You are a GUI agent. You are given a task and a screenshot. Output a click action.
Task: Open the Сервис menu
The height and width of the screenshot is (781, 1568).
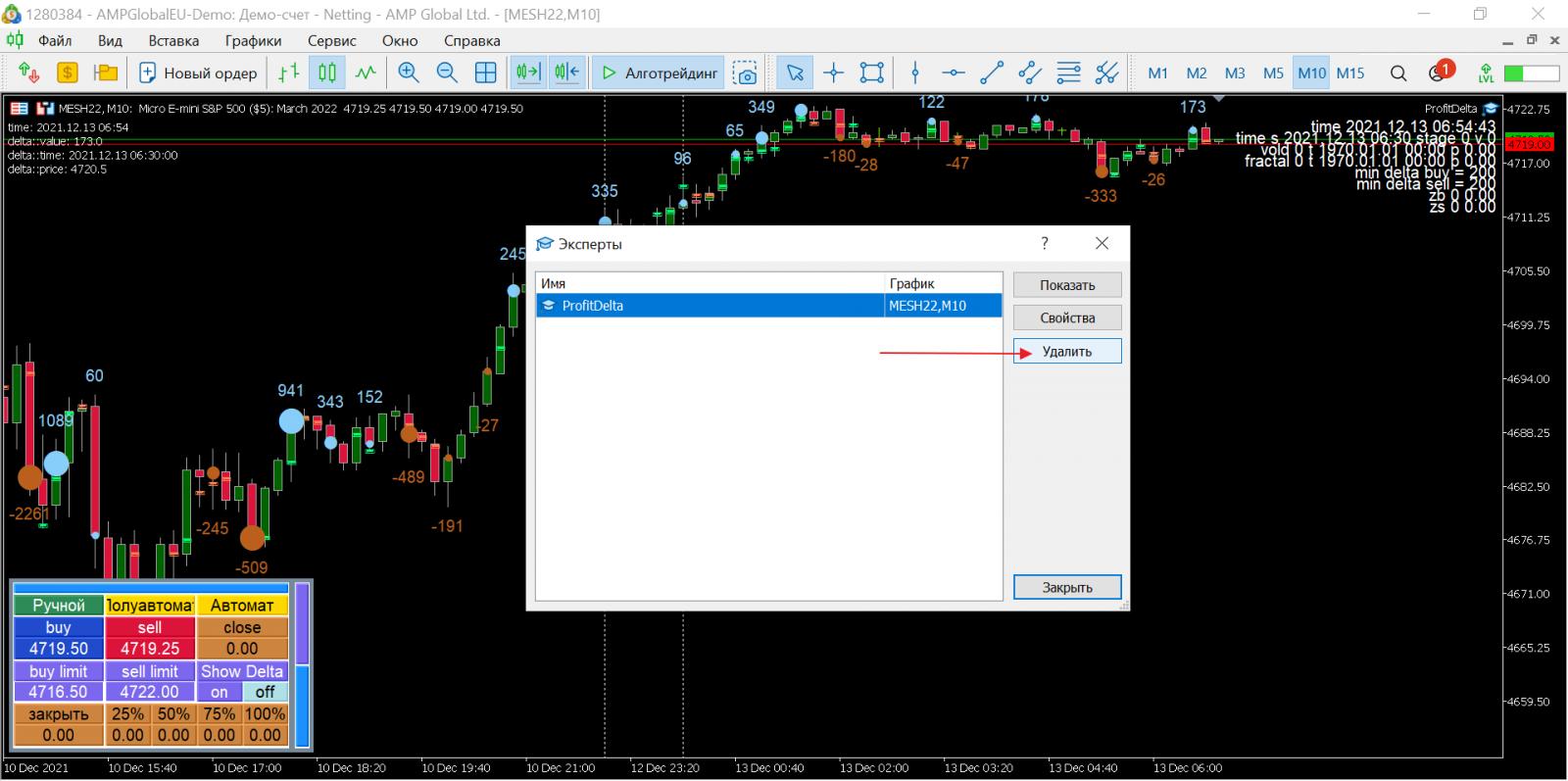coord(331,41)
